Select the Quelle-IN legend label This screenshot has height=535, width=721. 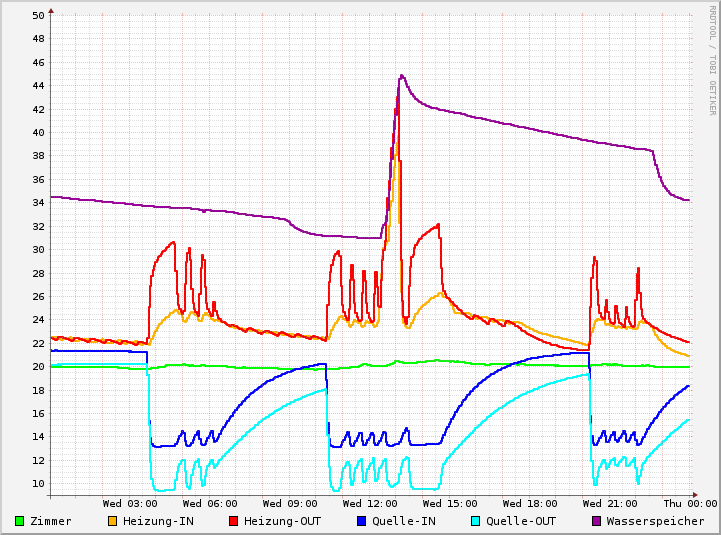(404, 521)
